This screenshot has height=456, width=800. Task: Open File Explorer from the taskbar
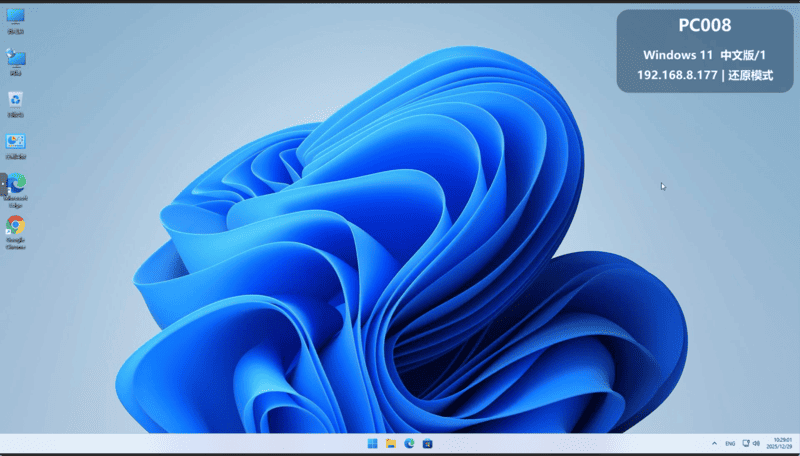coord(391,443)
